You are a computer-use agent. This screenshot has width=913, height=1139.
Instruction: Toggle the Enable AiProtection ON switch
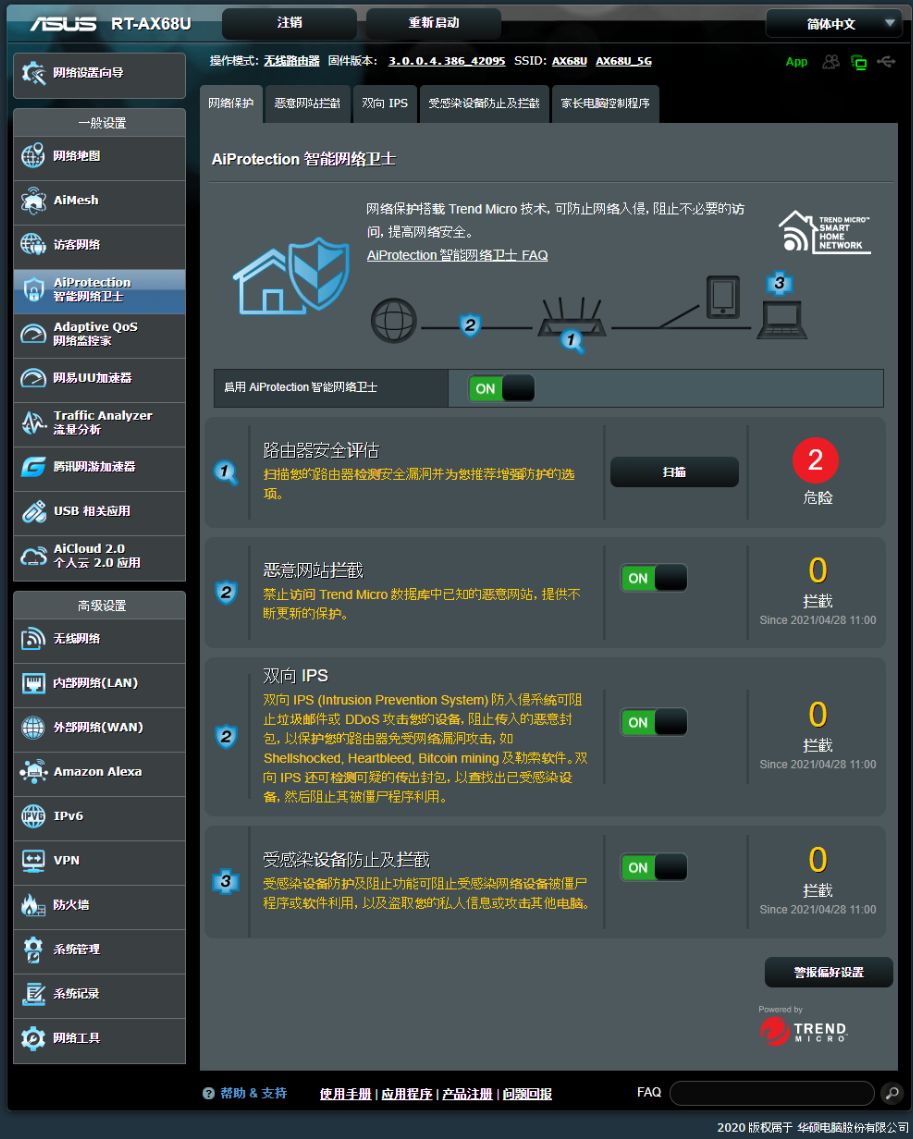501,389
